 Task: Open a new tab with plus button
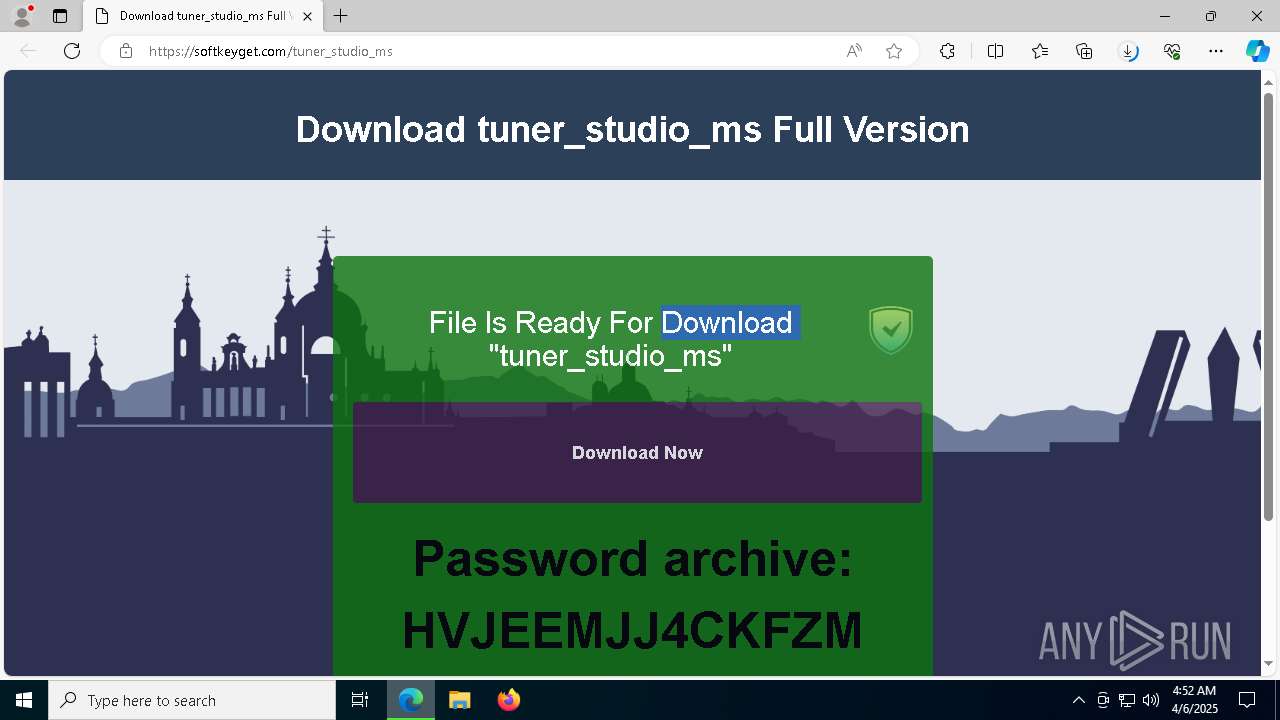click(x=341, y=16)
